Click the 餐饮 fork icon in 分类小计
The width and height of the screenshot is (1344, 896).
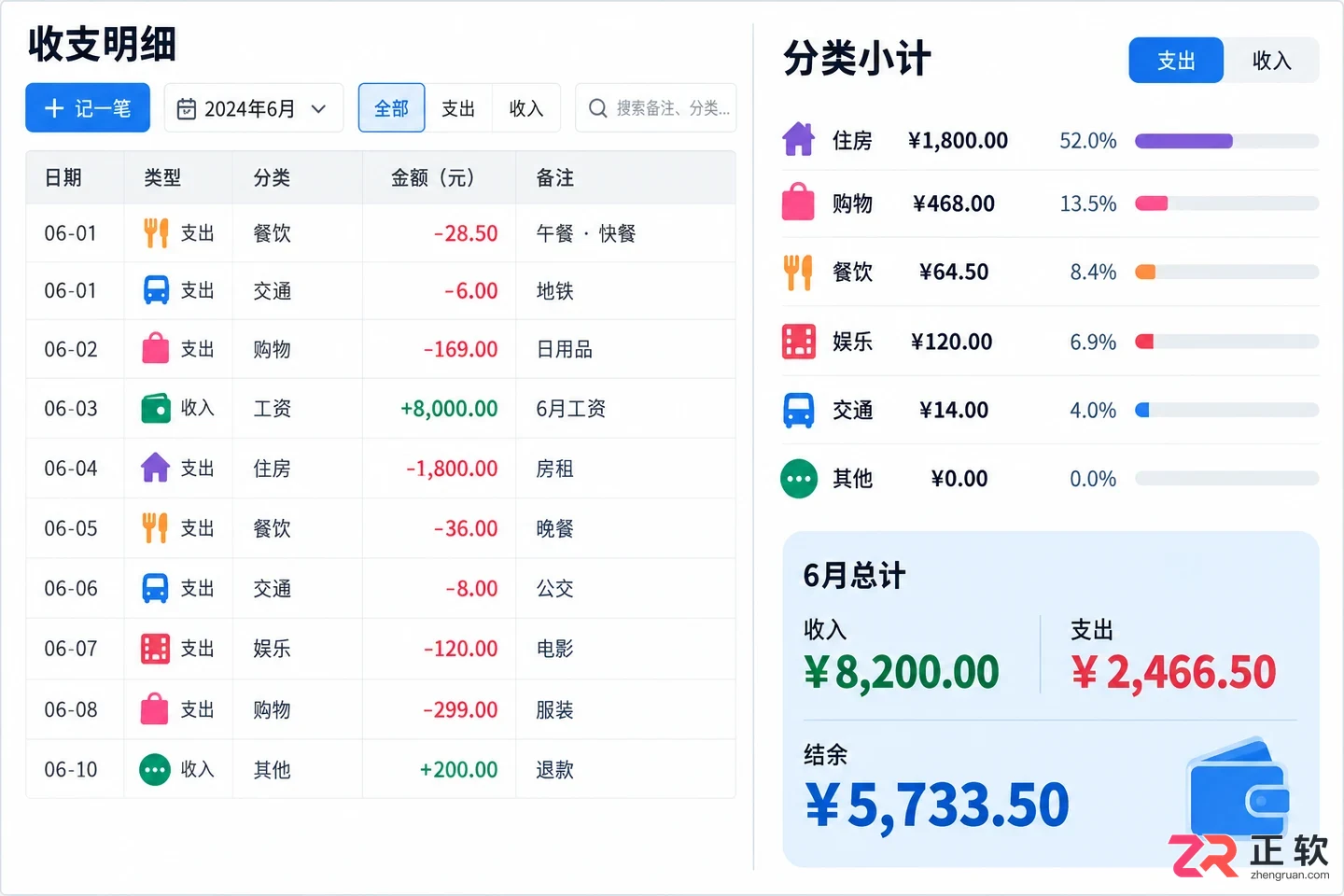798,273
